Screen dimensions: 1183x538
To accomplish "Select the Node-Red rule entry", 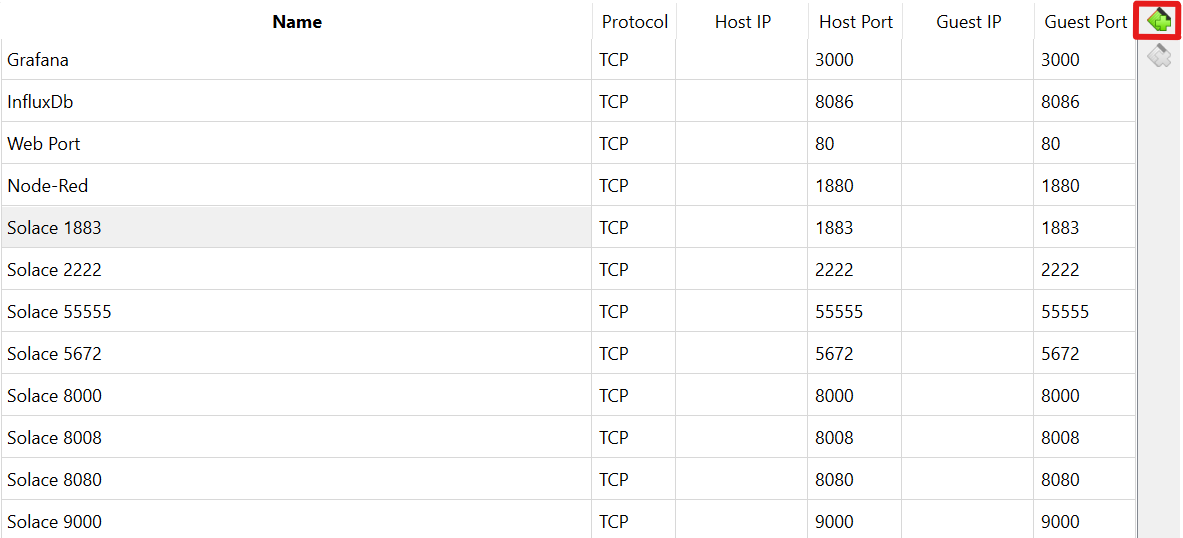I will [48, 186].
